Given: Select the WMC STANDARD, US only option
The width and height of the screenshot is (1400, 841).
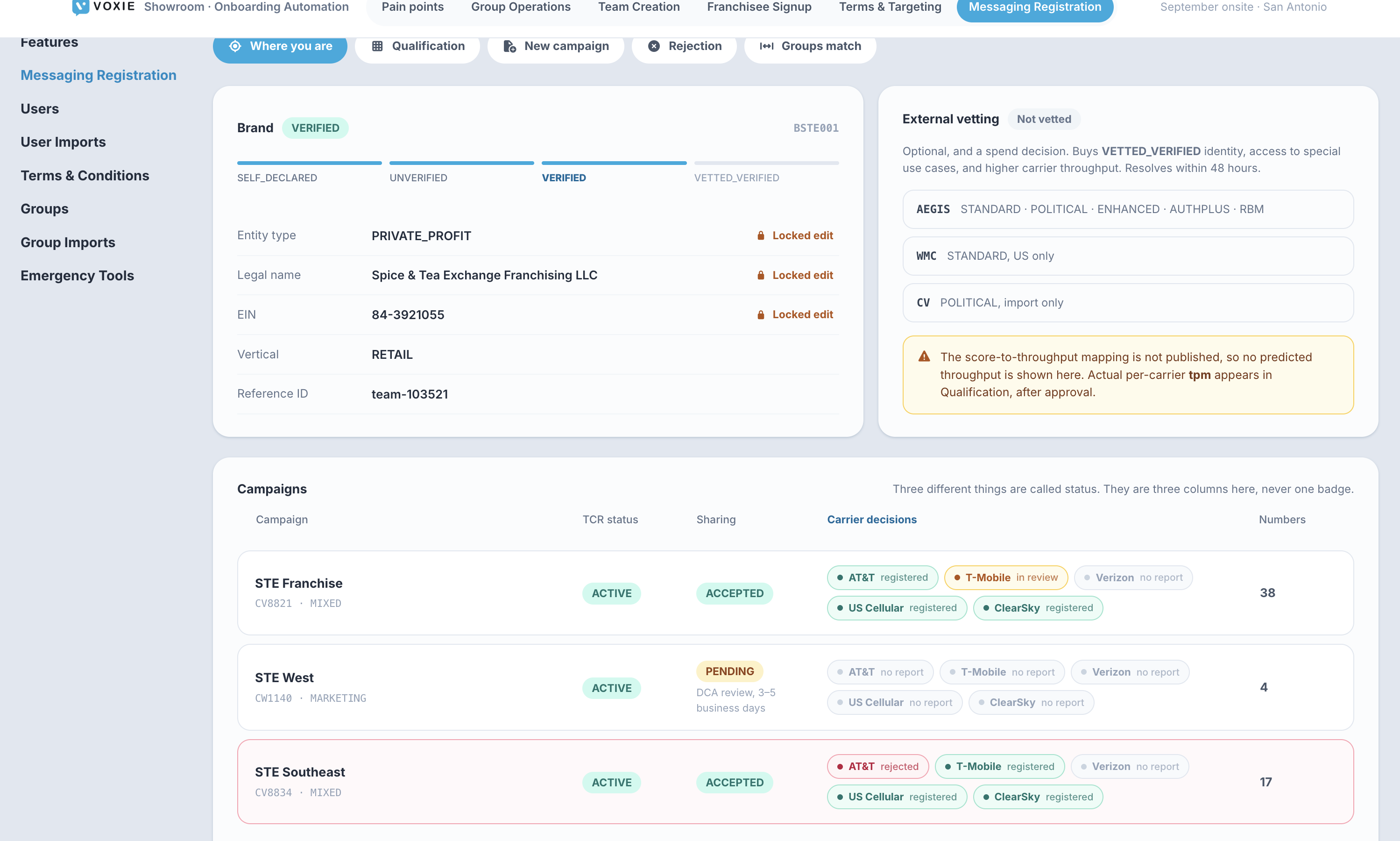Looking at the screenshot, I should point(1128,256).
